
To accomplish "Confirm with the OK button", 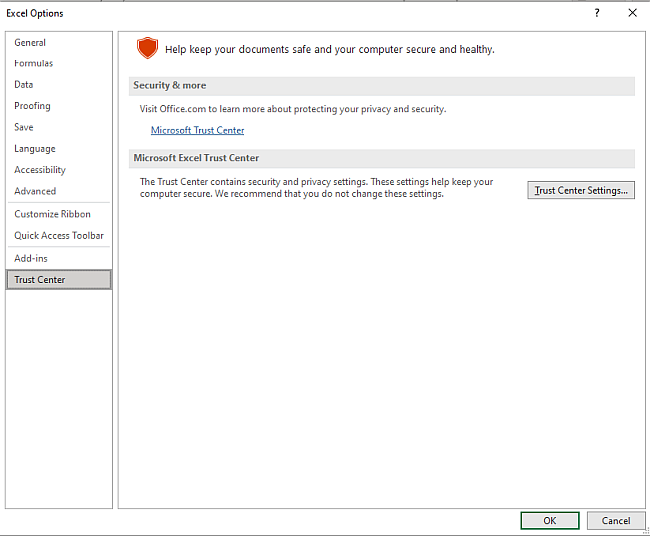I will [x=549, y=520].
